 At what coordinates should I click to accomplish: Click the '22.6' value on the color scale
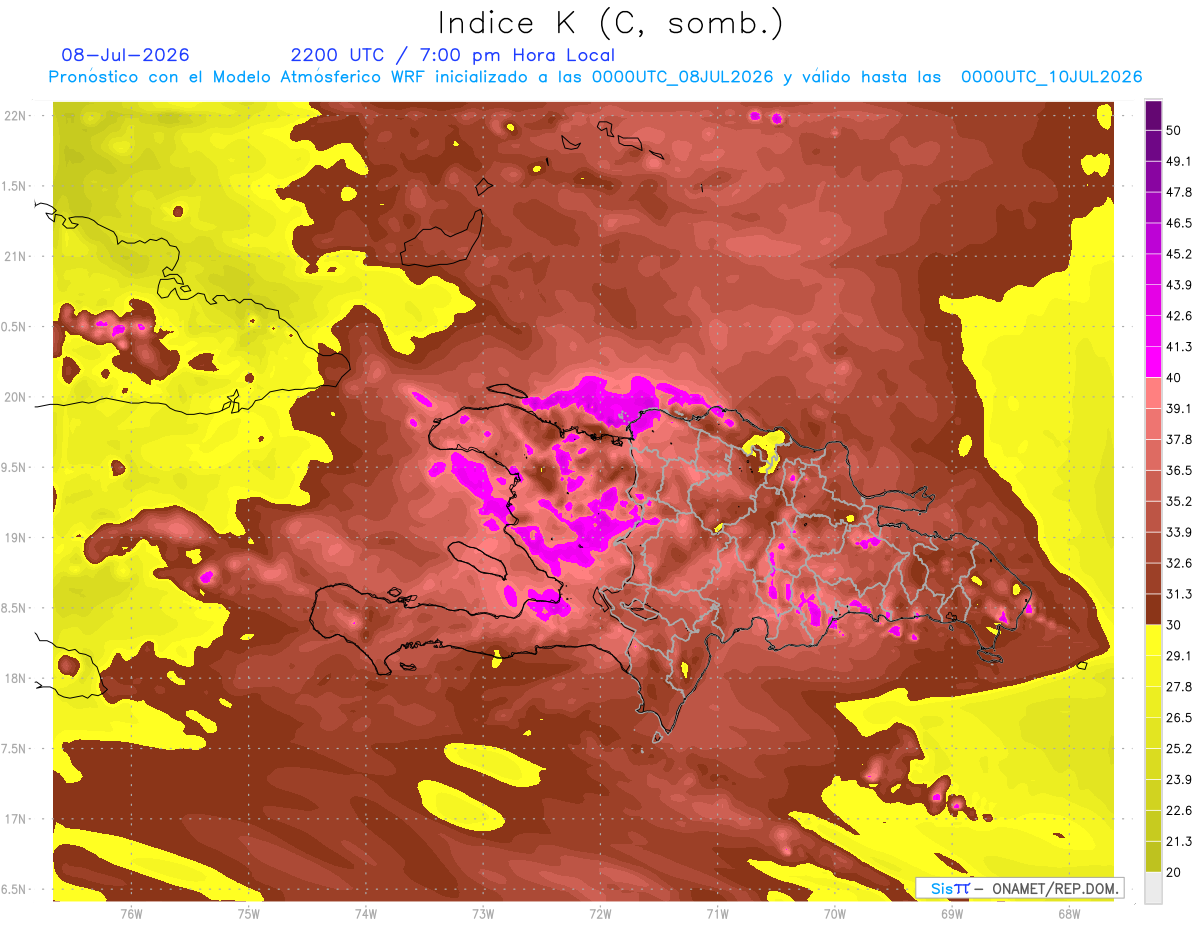[x=1179, y=810]
